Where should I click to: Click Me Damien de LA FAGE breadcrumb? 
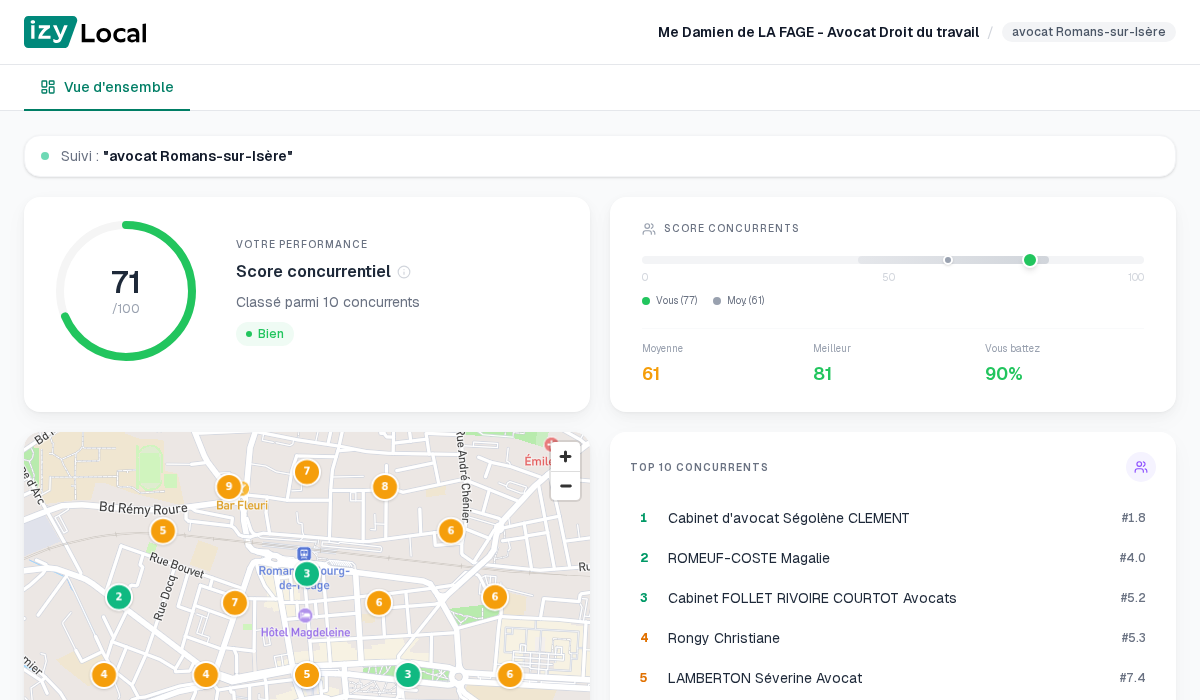818,32
